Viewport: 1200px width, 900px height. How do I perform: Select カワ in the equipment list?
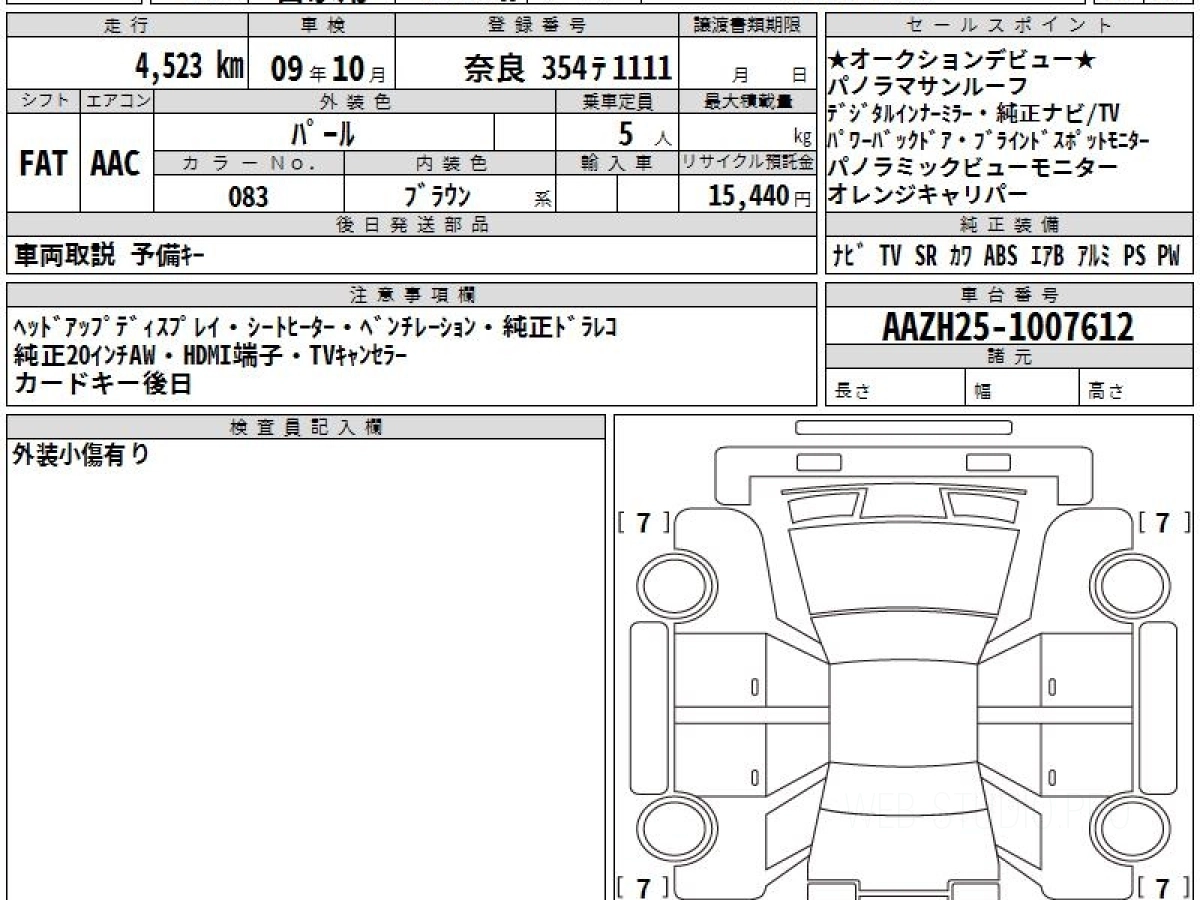(x=961, y=257)
